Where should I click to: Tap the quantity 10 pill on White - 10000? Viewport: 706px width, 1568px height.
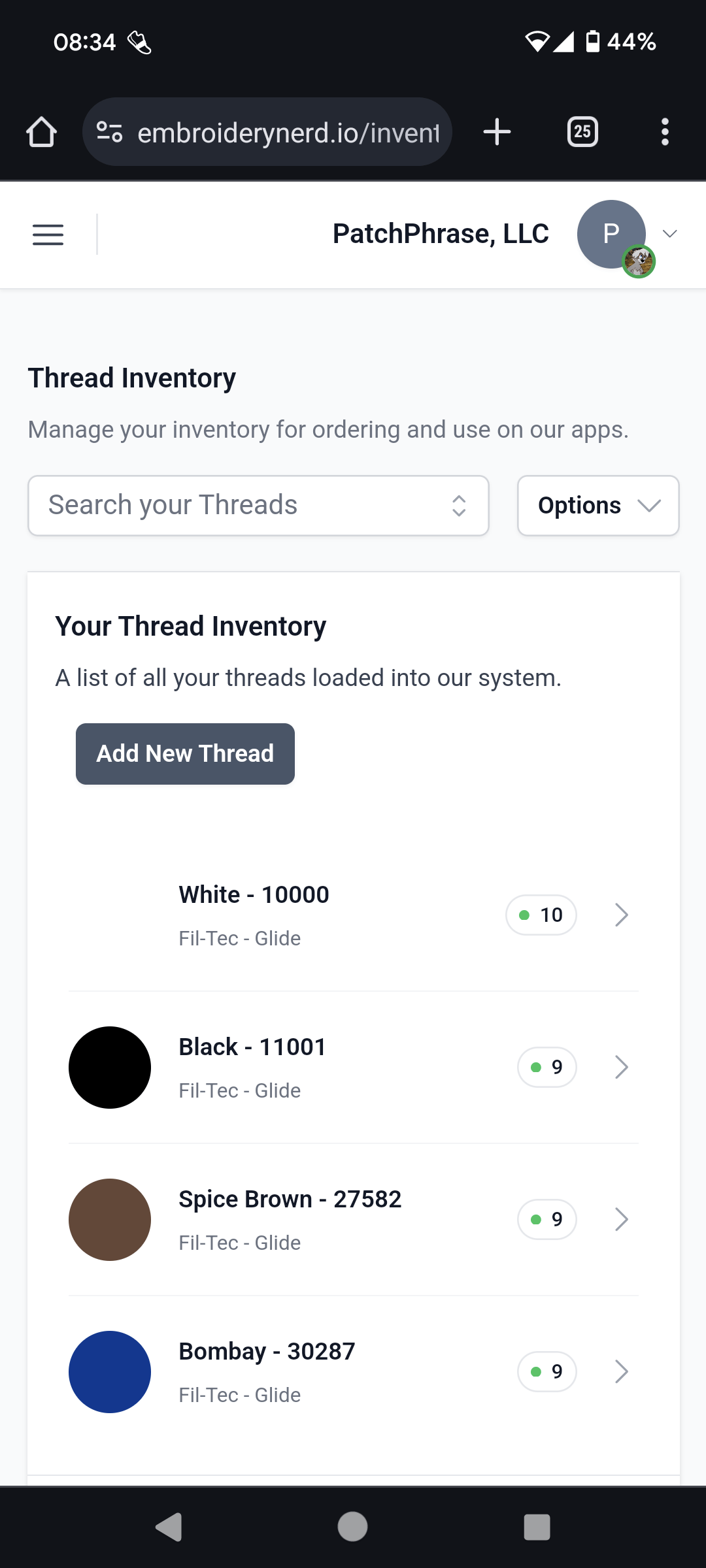541,915
